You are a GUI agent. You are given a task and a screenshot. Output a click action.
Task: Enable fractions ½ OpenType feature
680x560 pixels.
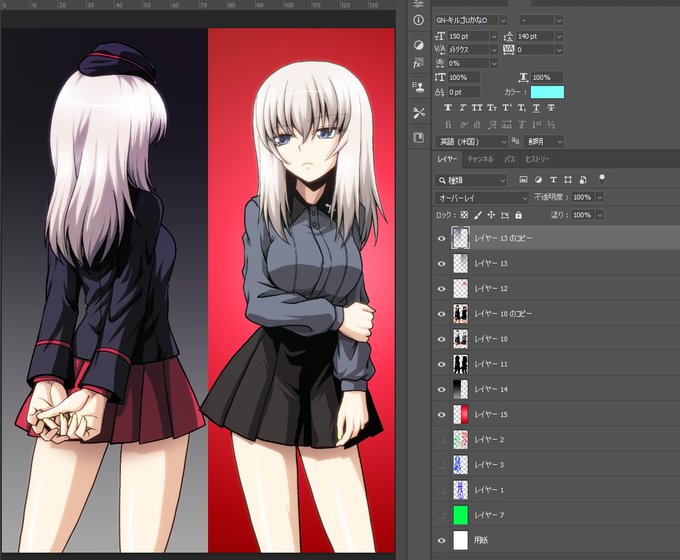(551, 125)
